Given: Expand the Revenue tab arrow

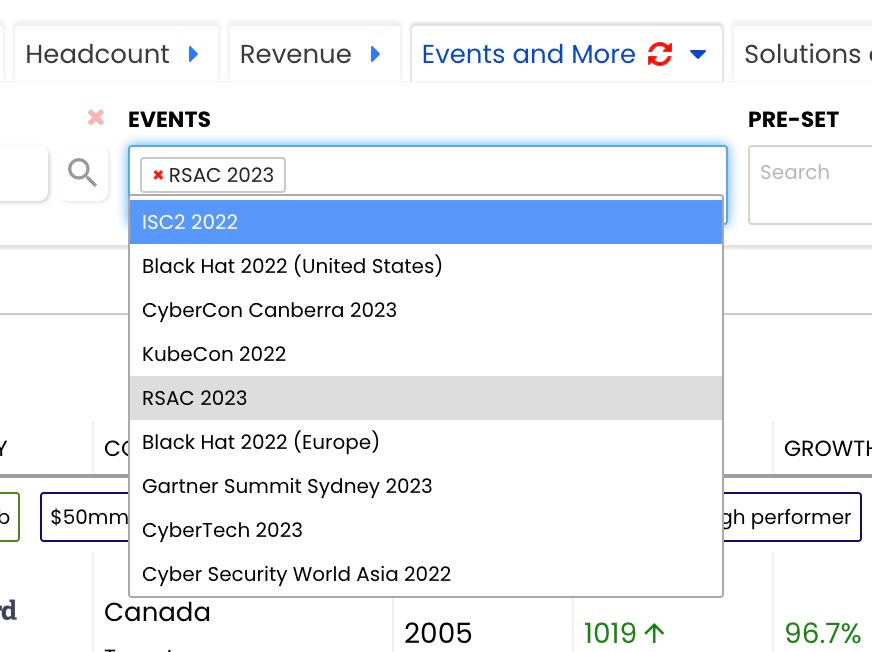Looking at the screenshot, I should [x=375, y=54].
